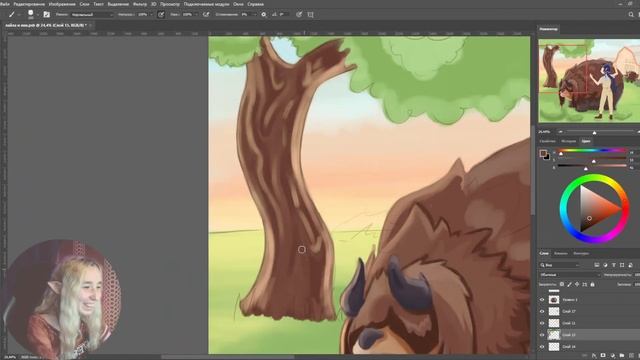Viewport: 640px width, 360px height.
Task: Lock layer position icon
Action: click(577, 284)
